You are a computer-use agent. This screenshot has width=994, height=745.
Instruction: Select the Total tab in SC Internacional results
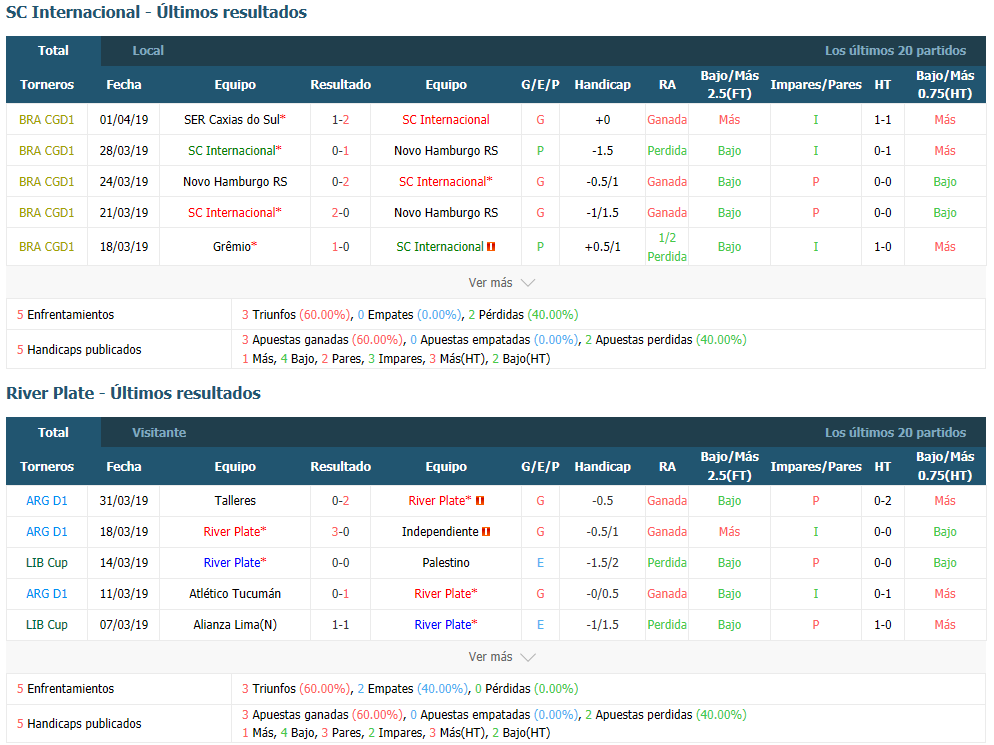click(53, 51)
